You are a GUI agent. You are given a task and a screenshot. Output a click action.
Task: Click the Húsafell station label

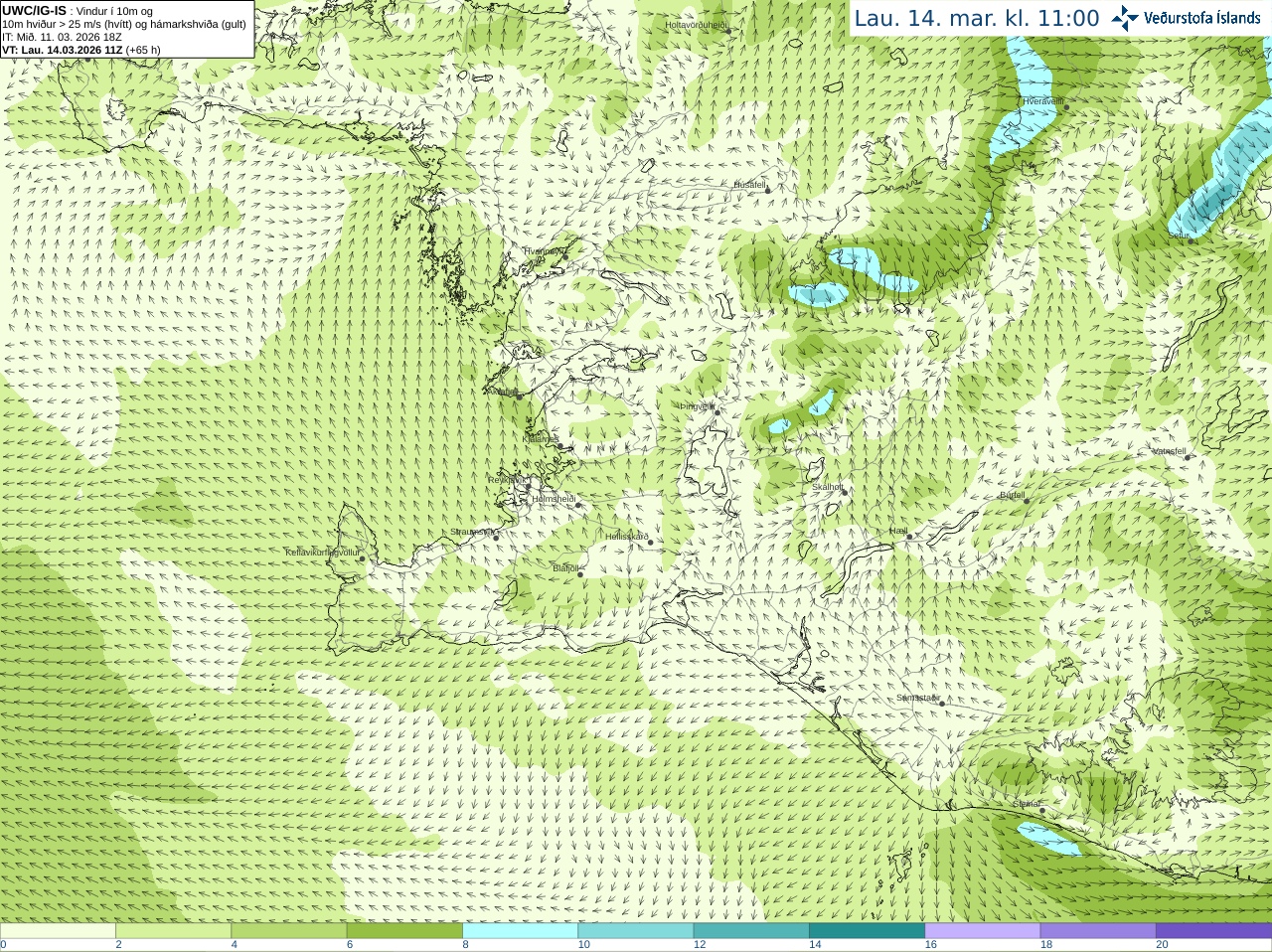click(x=750, y=185)
